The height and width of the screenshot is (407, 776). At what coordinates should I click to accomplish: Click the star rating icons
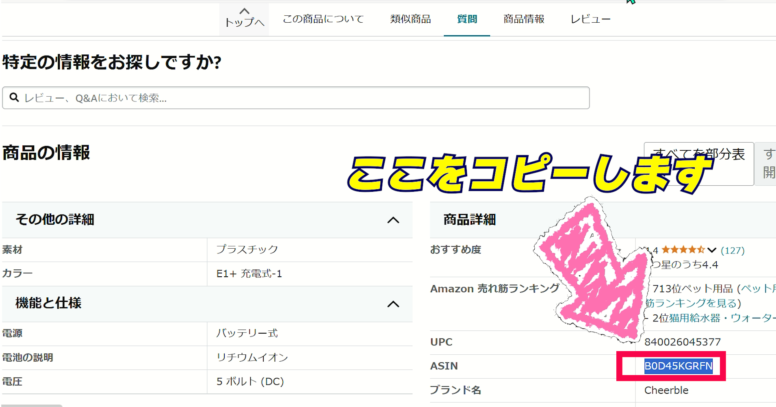pyautogui.click(x=683, y=250)
